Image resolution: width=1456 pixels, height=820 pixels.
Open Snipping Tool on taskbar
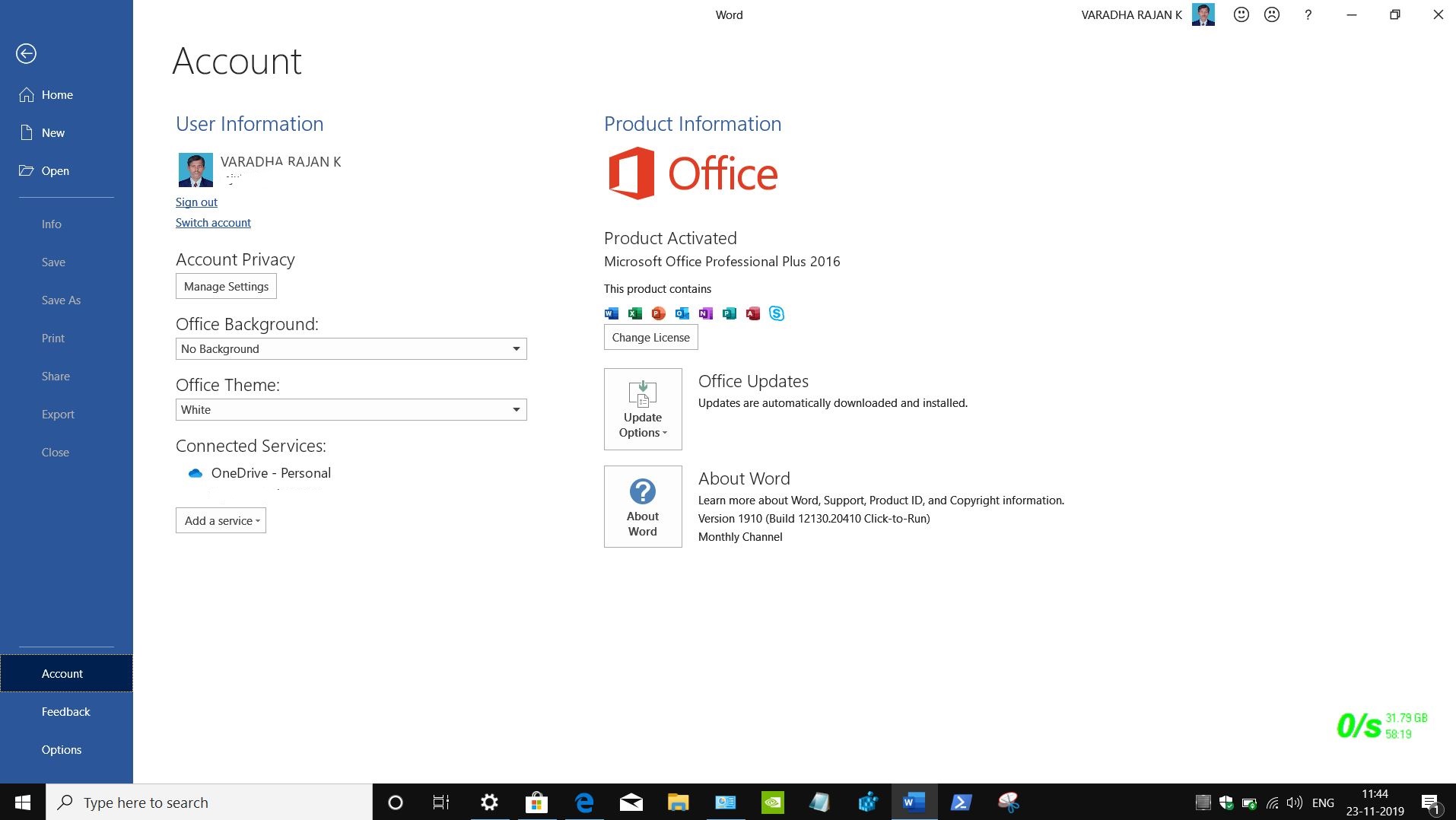point(1008,803)
